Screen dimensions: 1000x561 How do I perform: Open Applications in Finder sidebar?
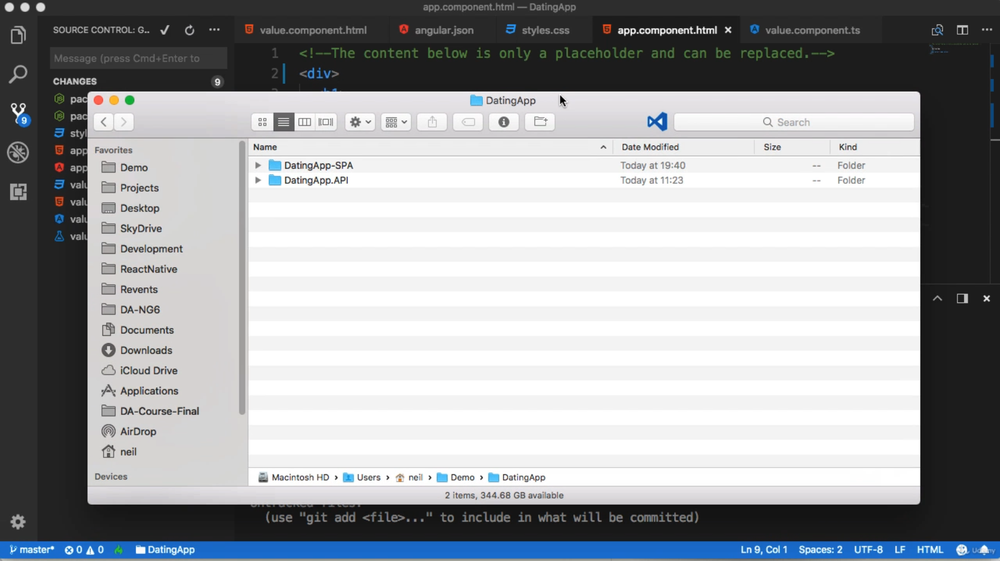coord(149,391)
